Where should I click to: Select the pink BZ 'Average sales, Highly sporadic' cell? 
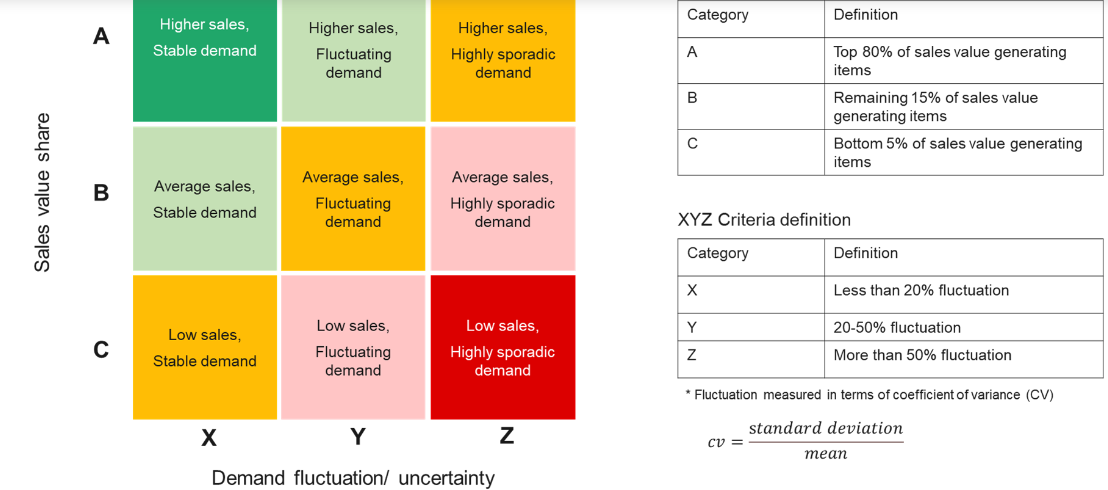click(502, 199)
